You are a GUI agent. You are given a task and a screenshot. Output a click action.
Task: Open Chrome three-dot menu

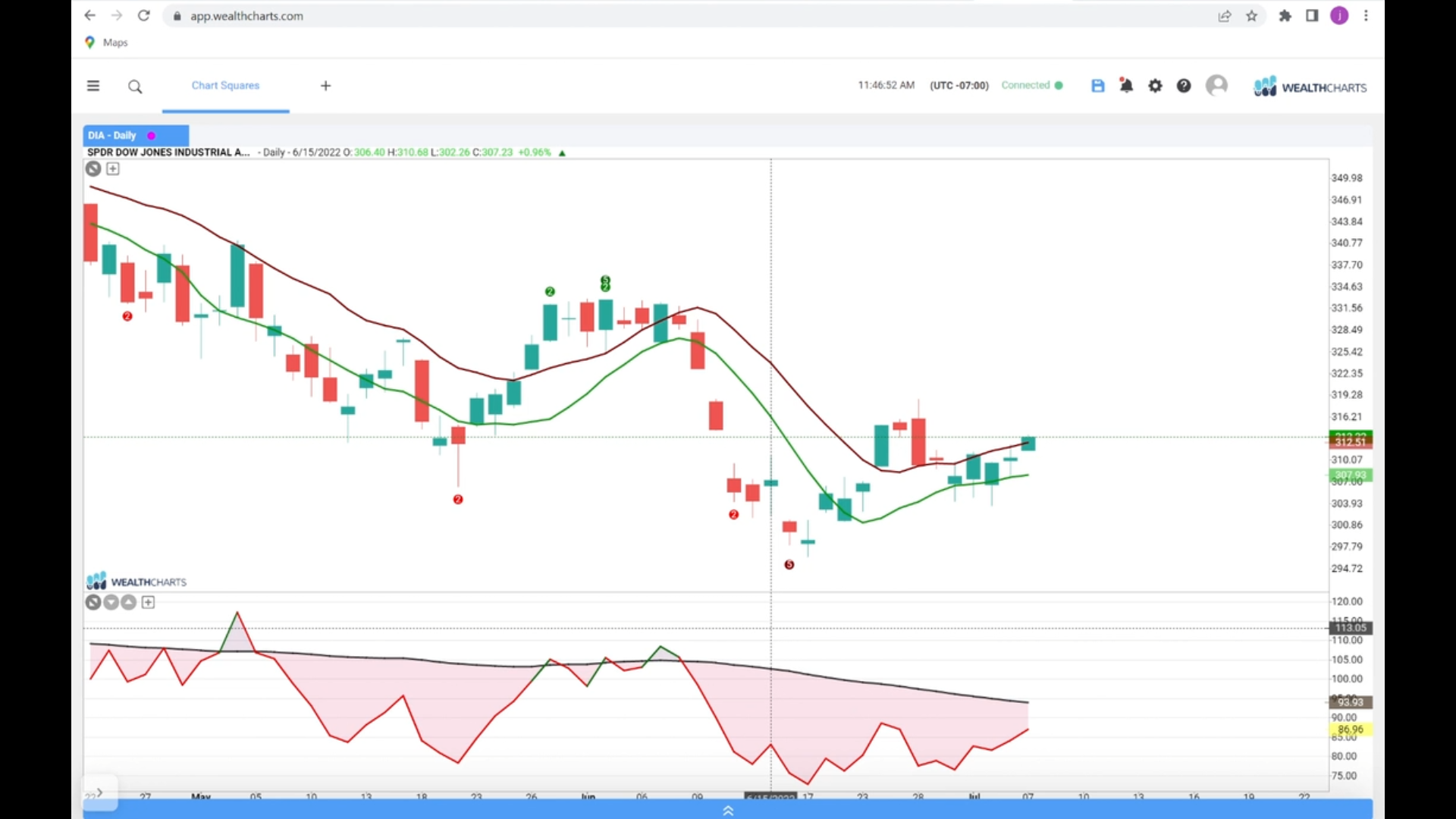pos(1366,15)
